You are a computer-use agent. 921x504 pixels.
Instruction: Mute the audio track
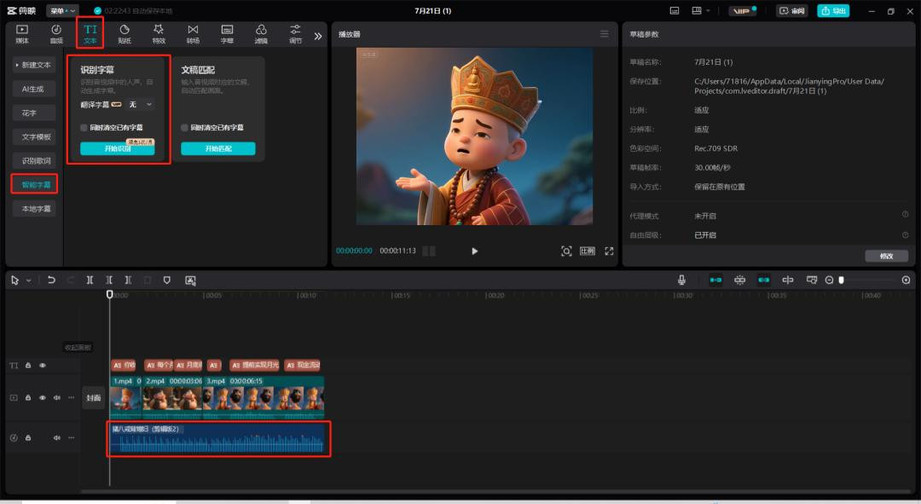coord(56,438)
